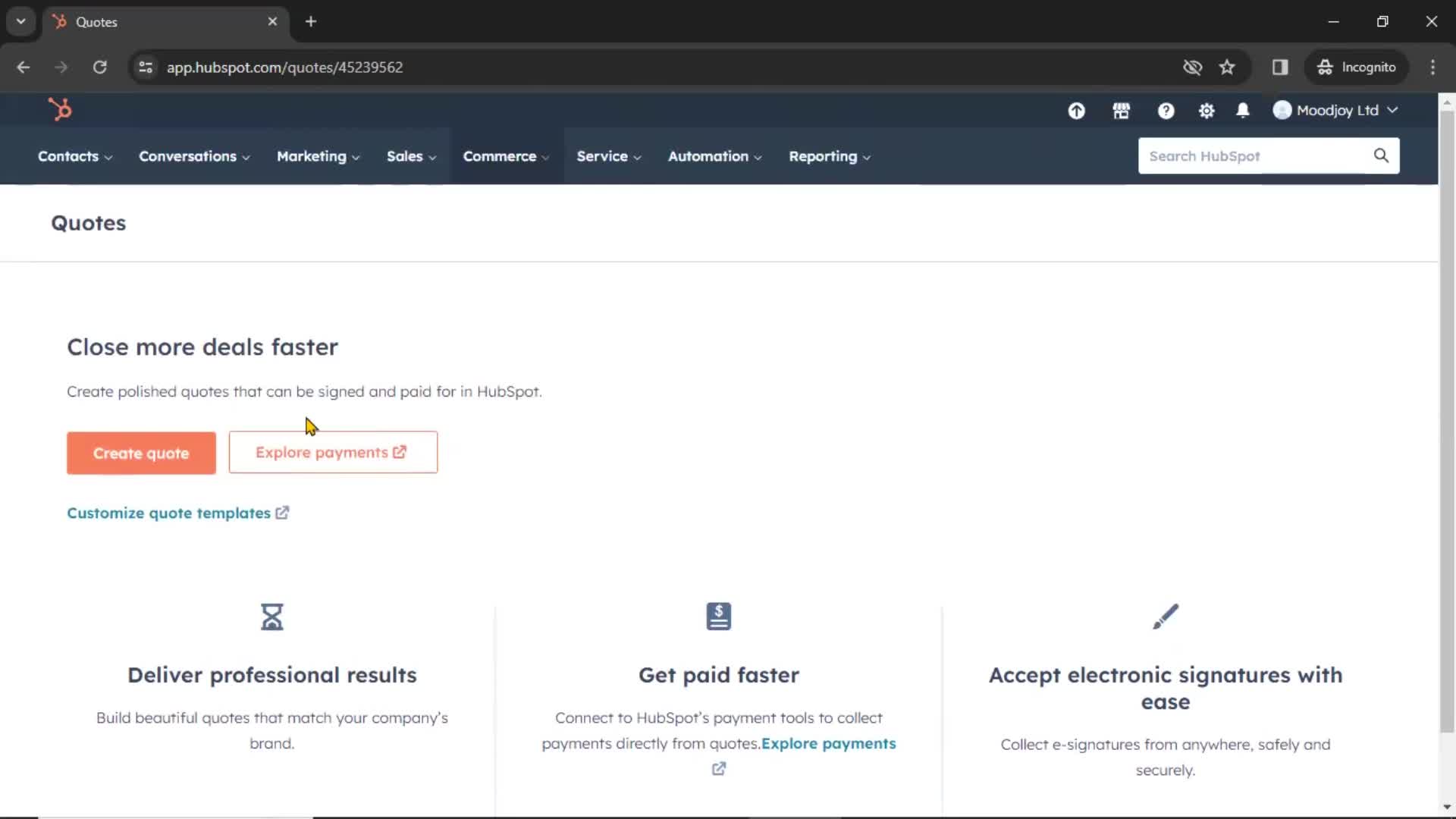
Task: Click the HubSpot orange logo top-left
Action: (x=59, y=110)
